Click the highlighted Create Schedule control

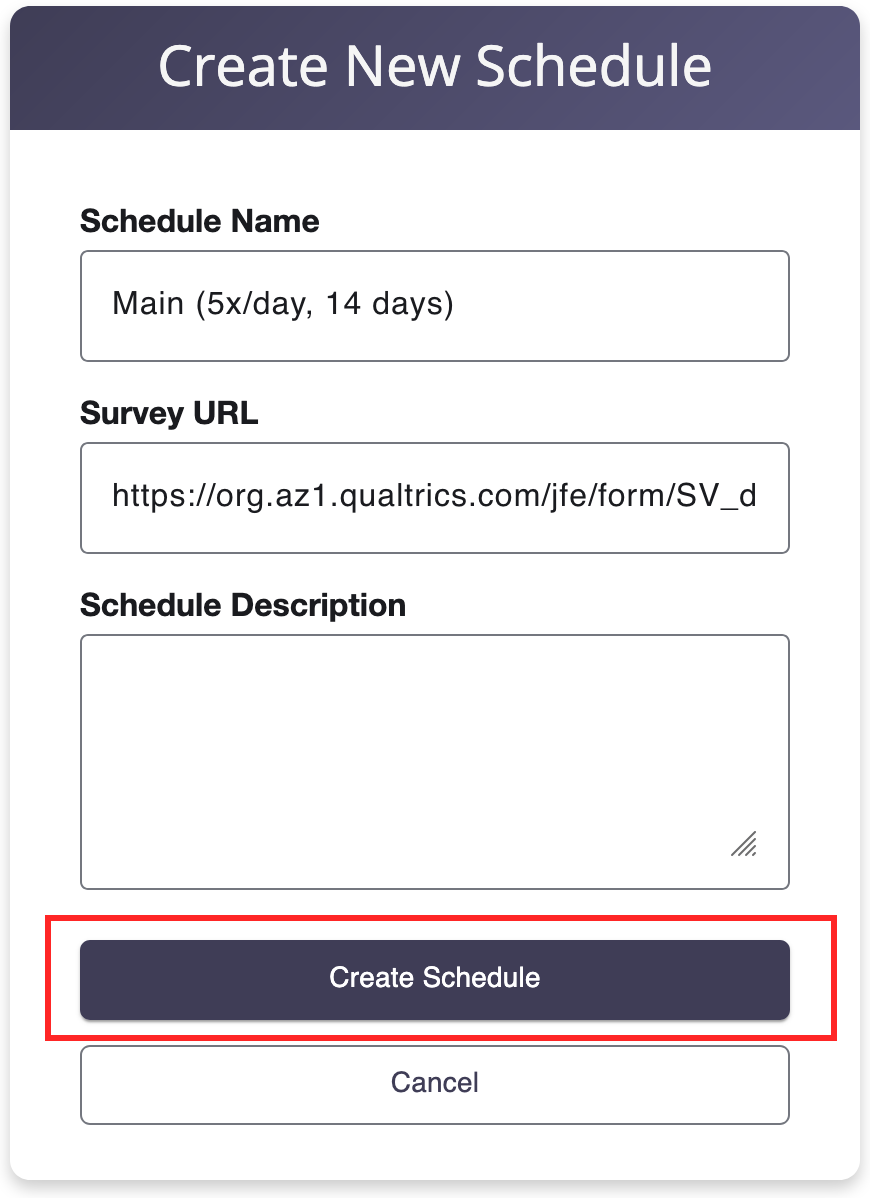pos(434,978)
